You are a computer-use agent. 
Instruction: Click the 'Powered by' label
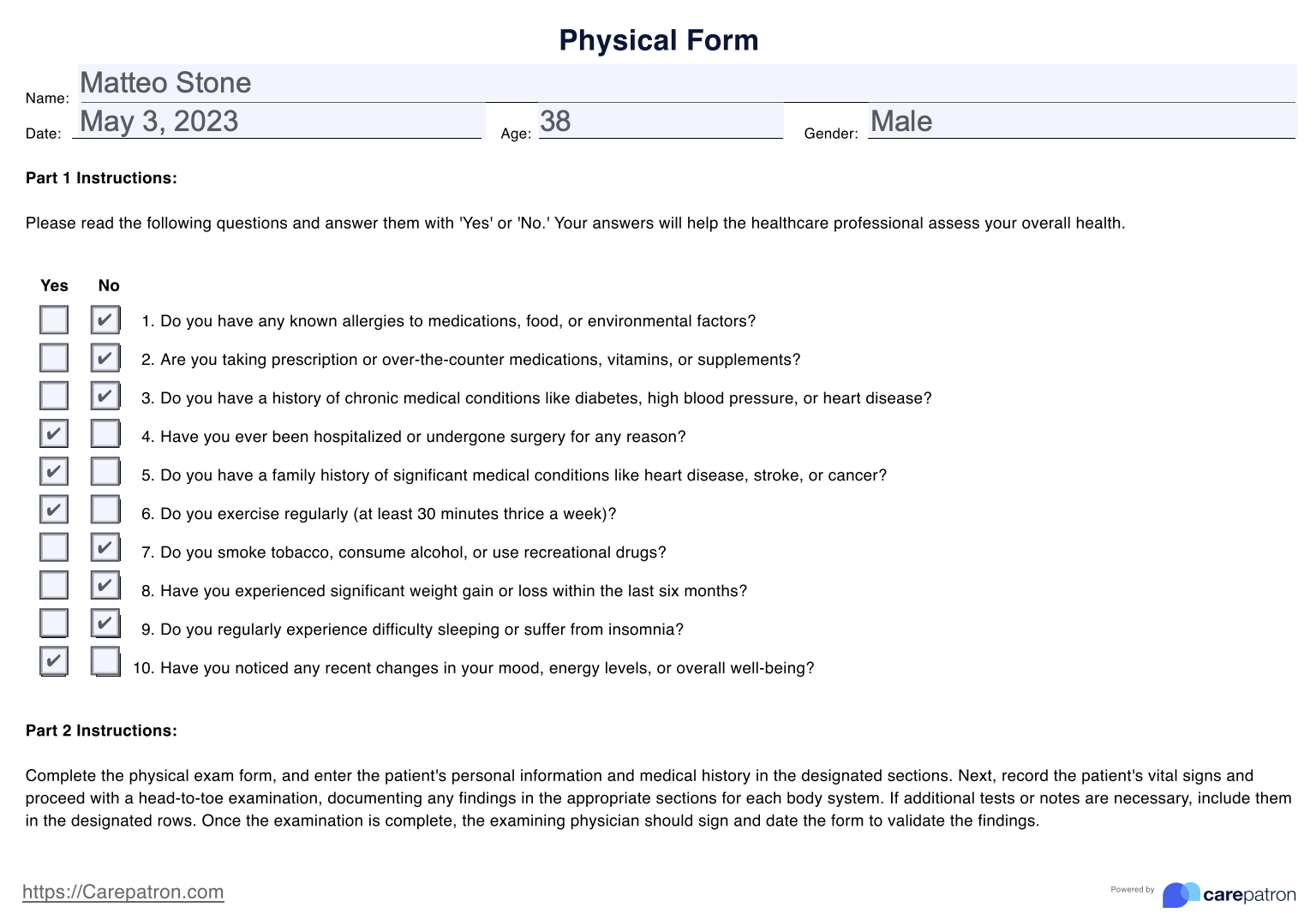pyautogui.click(x=1133, y=889)
